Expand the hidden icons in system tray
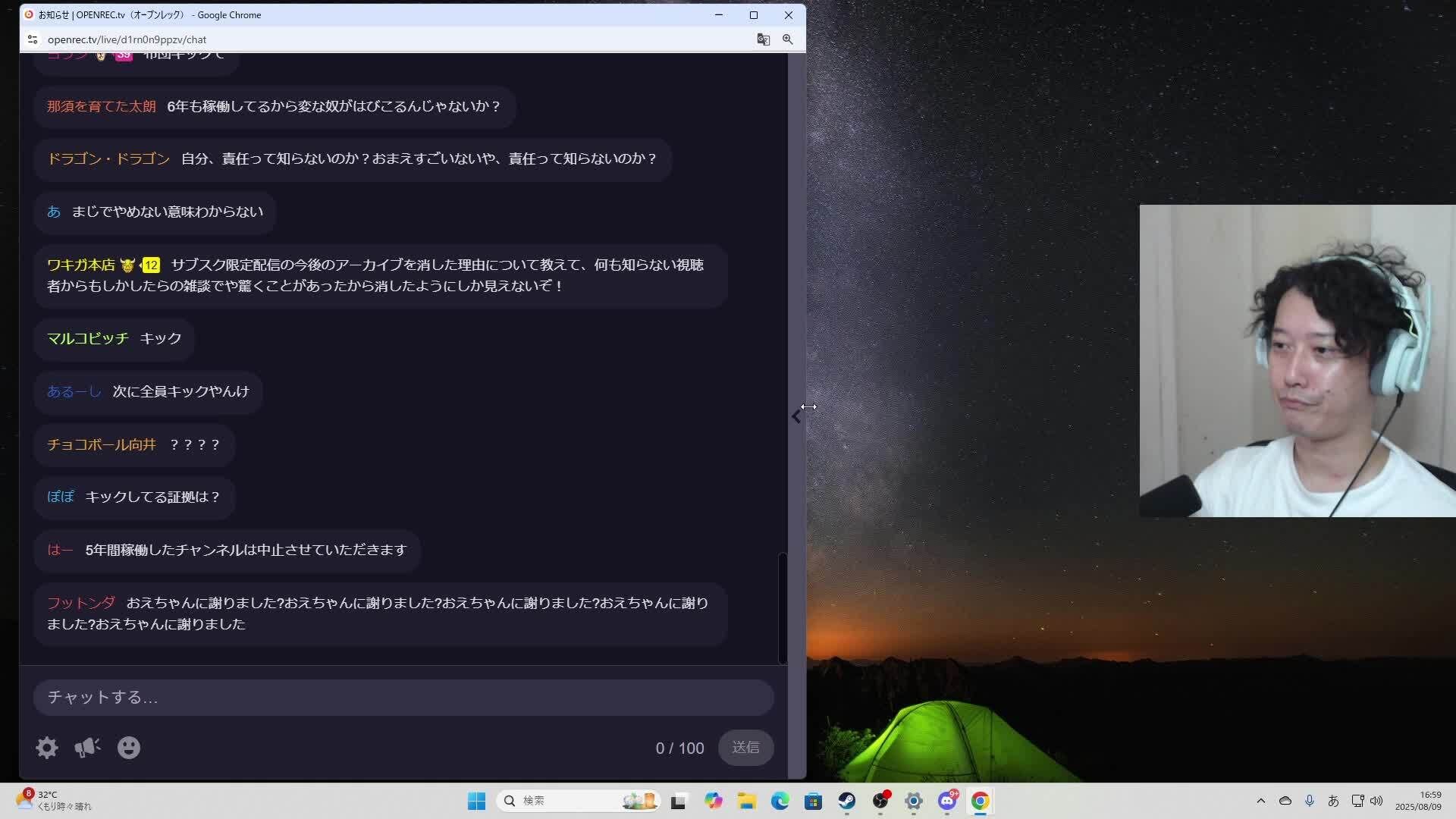 pos(1261,801)
